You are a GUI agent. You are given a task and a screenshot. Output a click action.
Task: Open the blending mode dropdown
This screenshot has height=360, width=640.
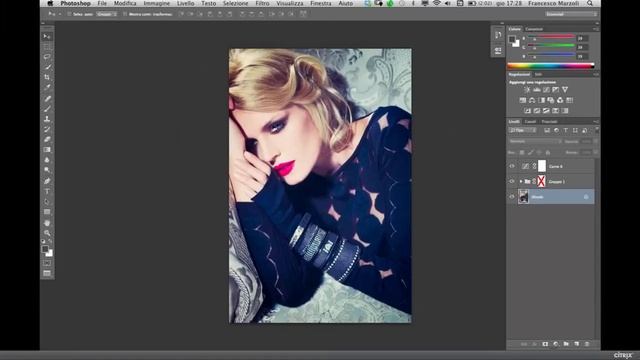(x=535, y=141)
